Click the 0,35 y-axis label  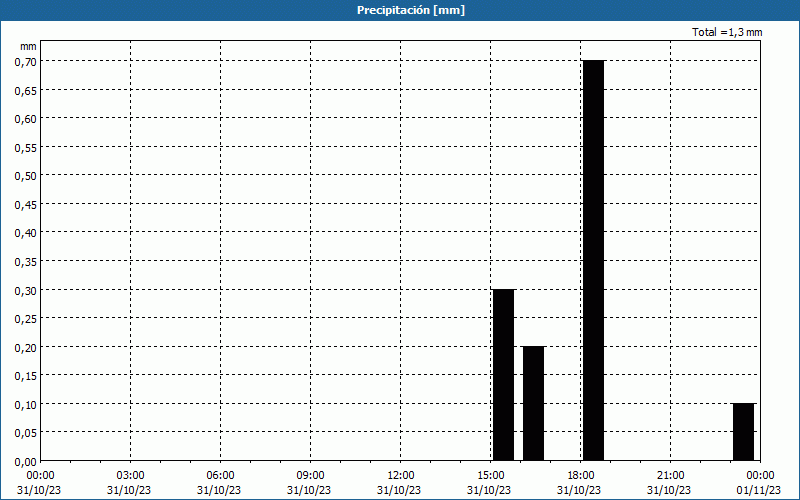[25, 262]
